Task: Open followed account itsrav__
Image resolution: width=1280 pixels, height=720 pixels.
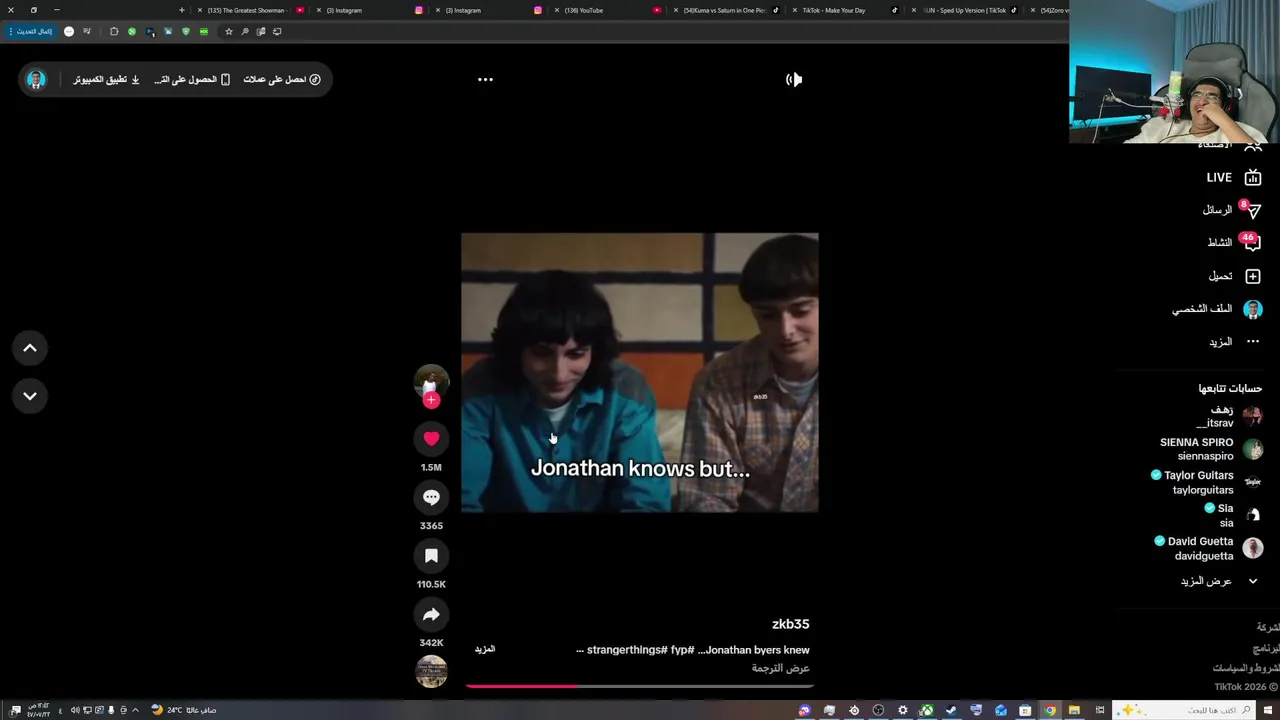Action: [1228, 416]
